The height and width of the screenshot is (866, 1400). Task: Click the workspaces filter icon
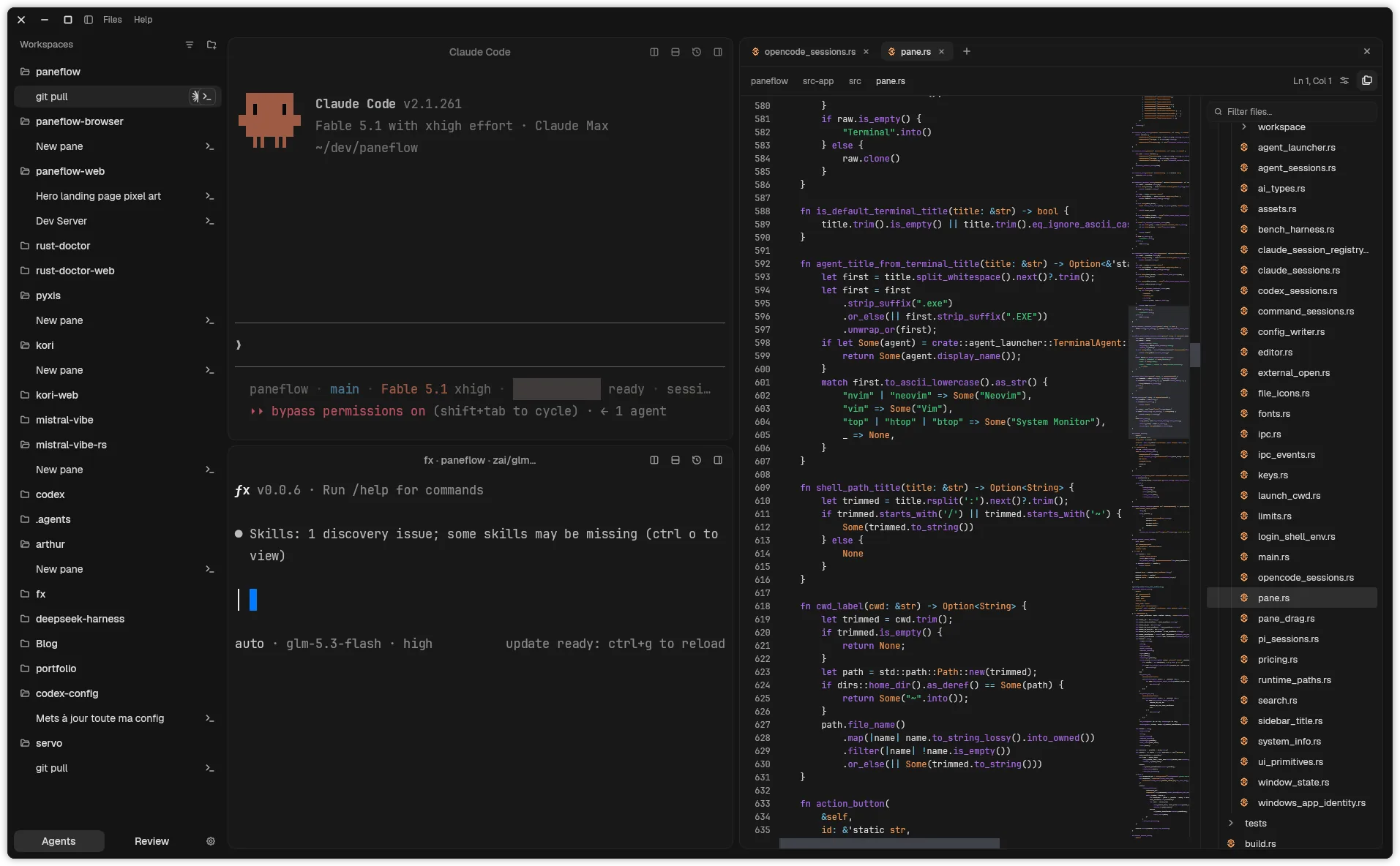point(190,45)
